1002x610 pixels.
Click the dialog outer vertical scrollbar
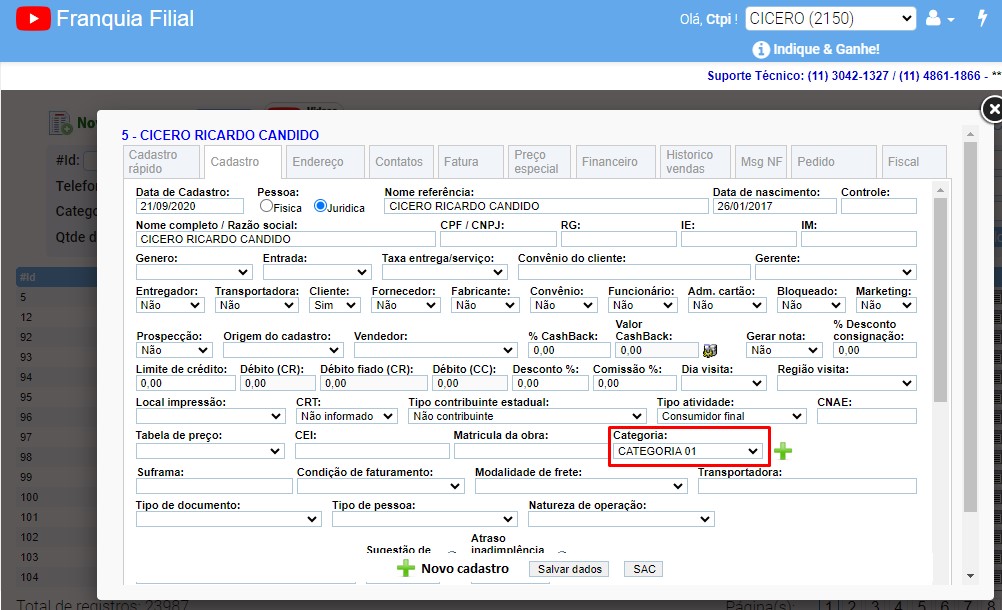(970, 326)
